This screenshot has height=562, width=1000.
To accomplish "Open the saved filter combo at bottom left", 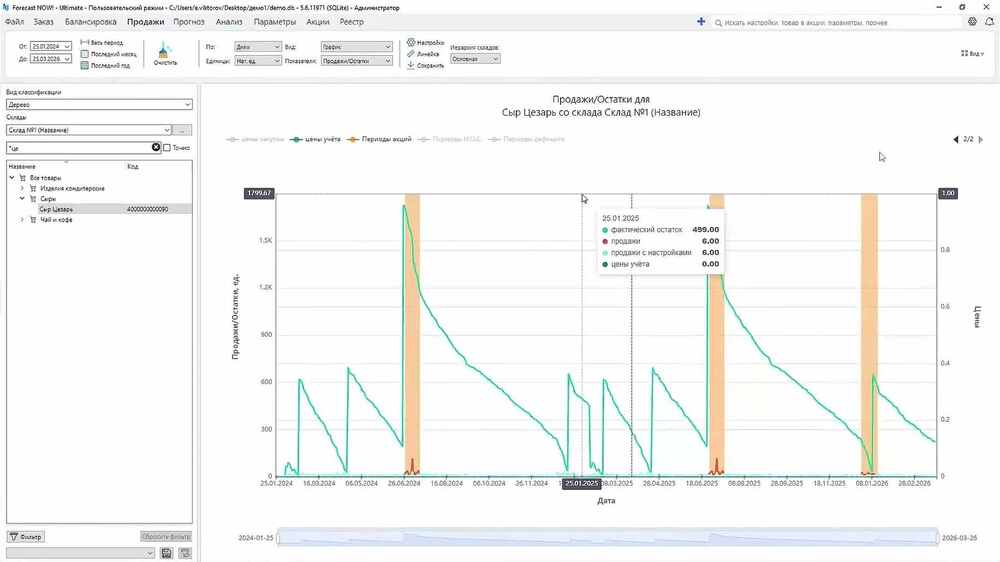I will tap(80, 552).
